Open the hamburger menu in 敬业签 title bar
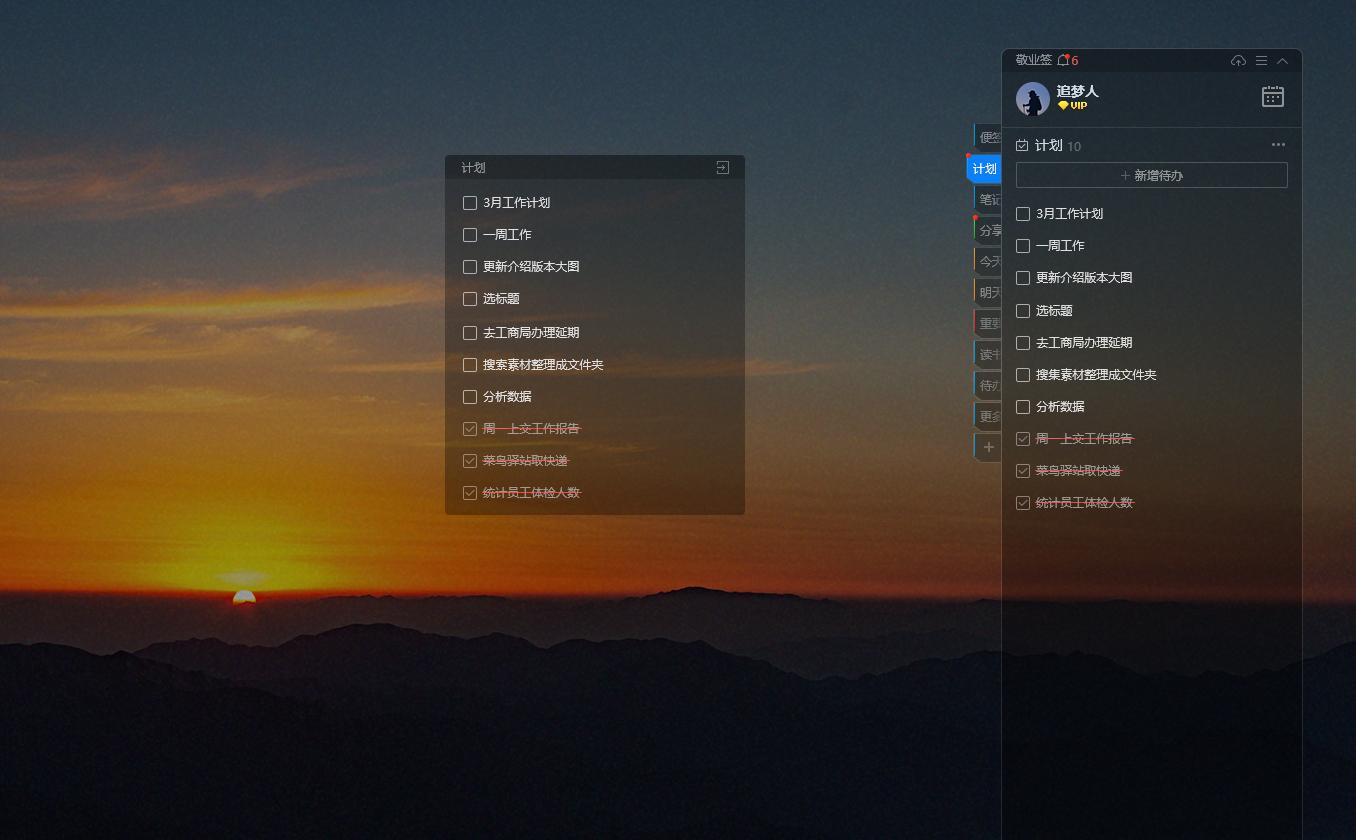 [x=1261, y=61]
